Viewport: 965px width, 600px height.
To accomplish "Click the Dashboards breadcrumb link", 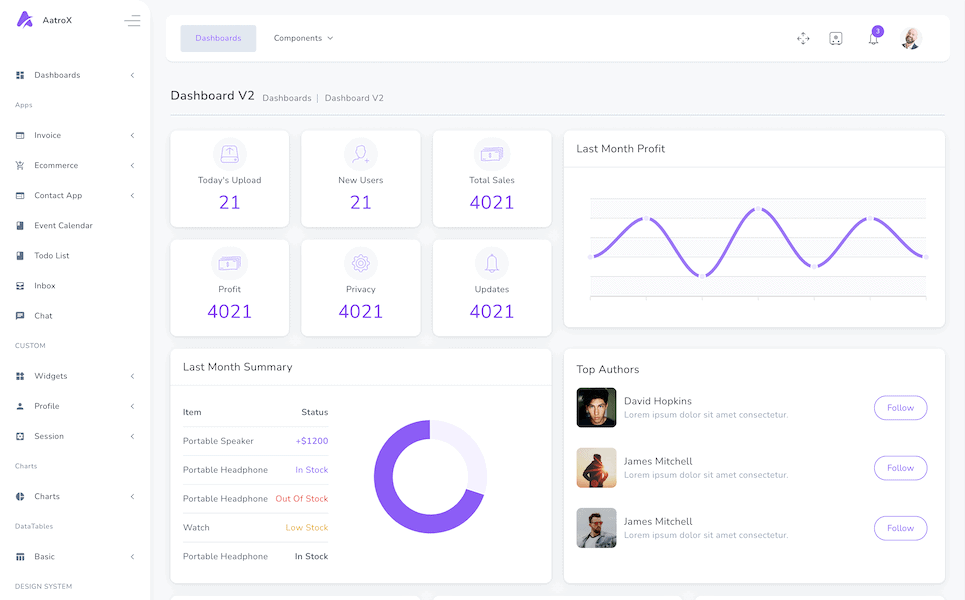I will [287, 98].
